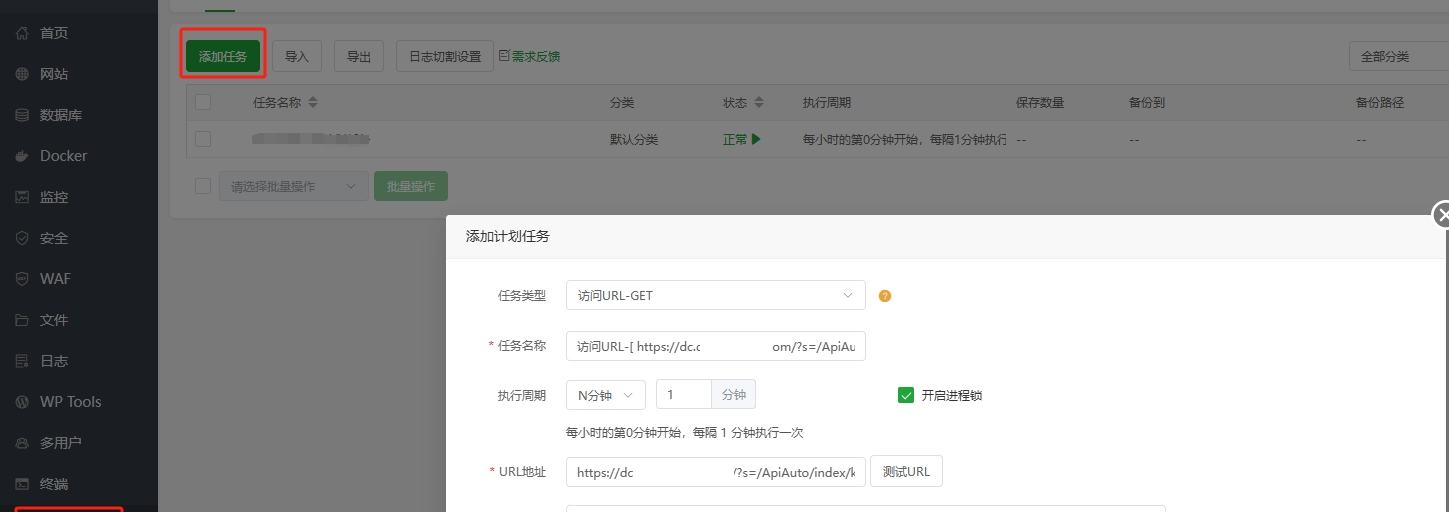Click the WP Tools WordPress icon
This screenshot has width=1449, height=512.
pos(22,402)
